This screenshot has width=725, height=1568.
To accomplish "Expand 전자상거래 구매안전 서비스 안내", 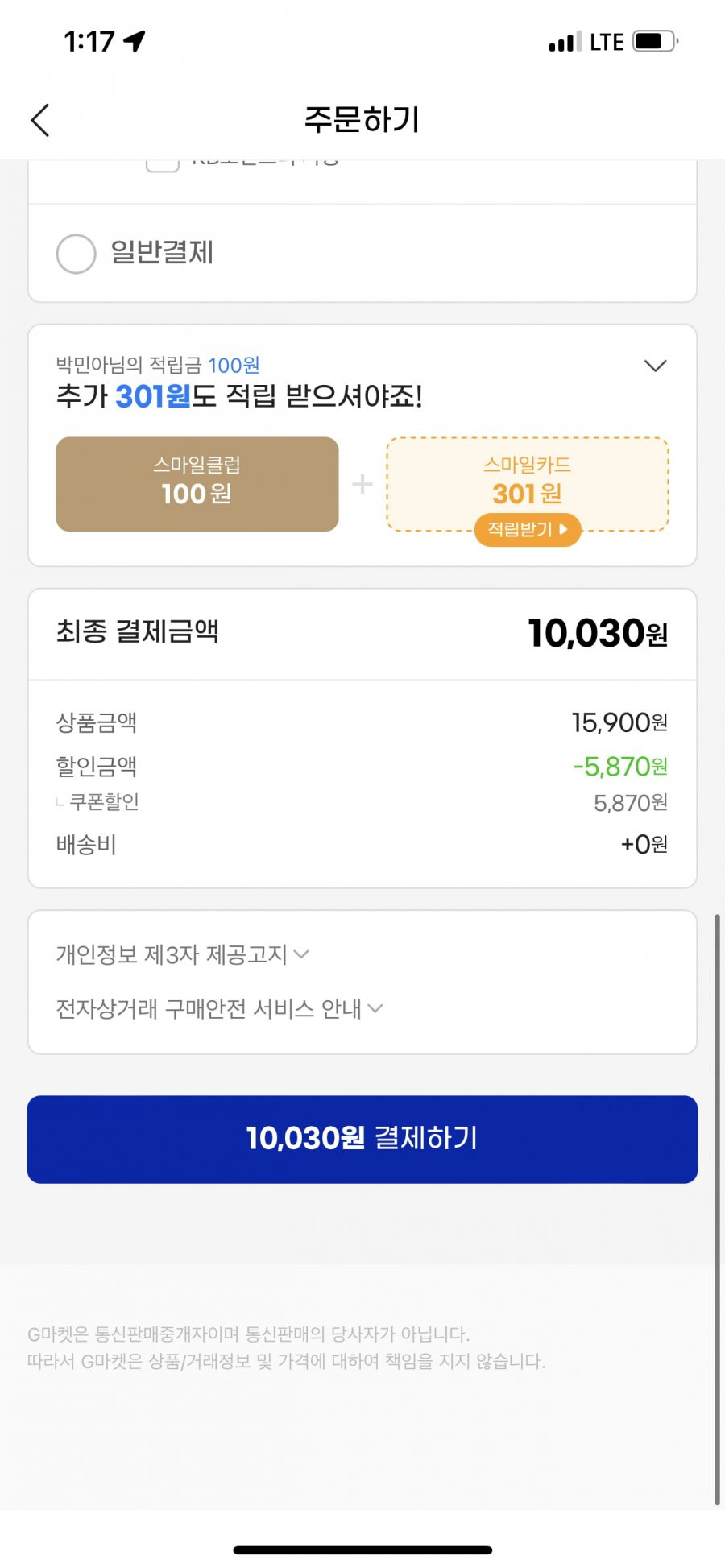I will coord(219,1008).
